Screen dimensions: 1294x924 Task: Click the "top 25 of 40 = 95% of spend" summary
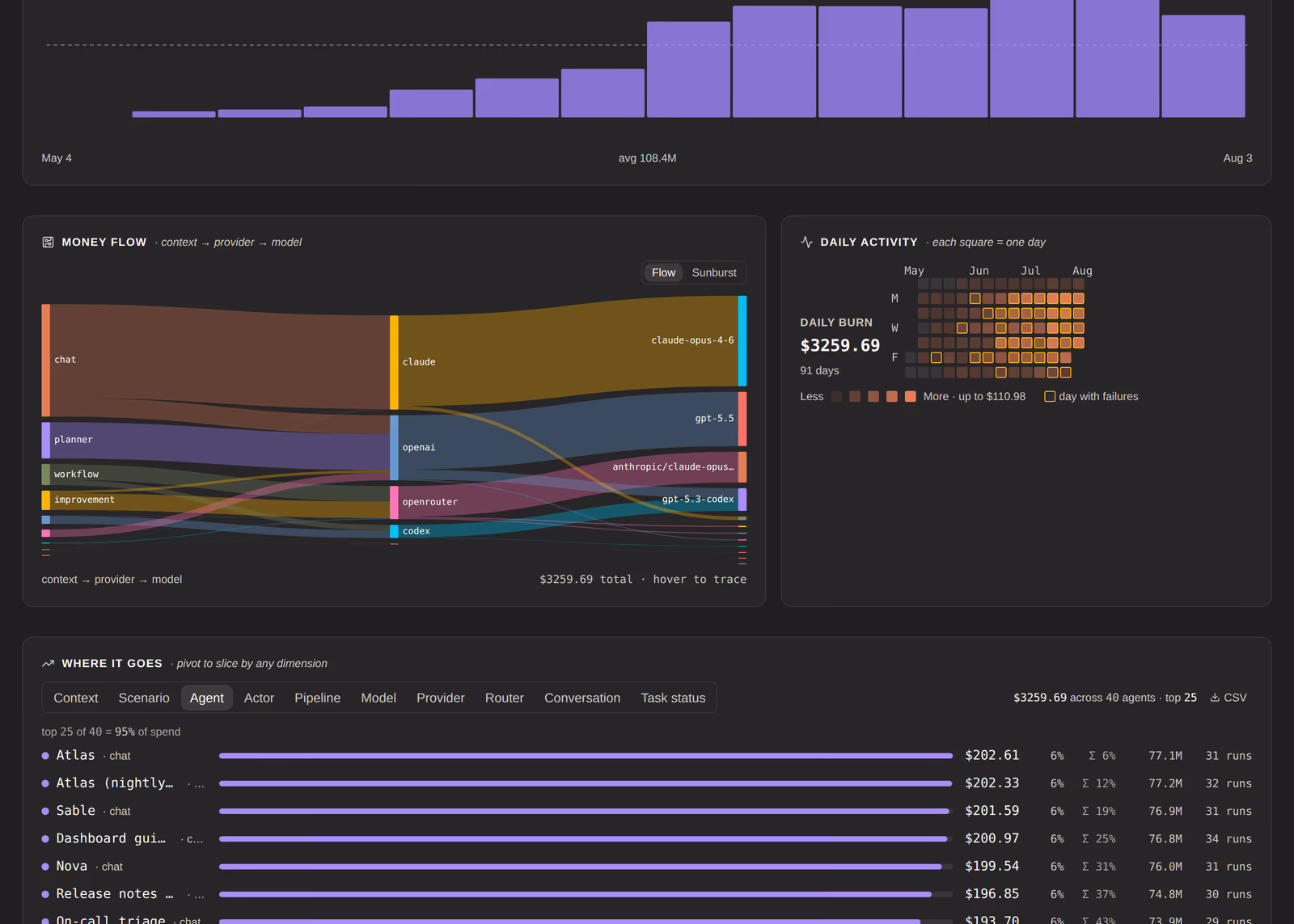[x=111, y=732]
